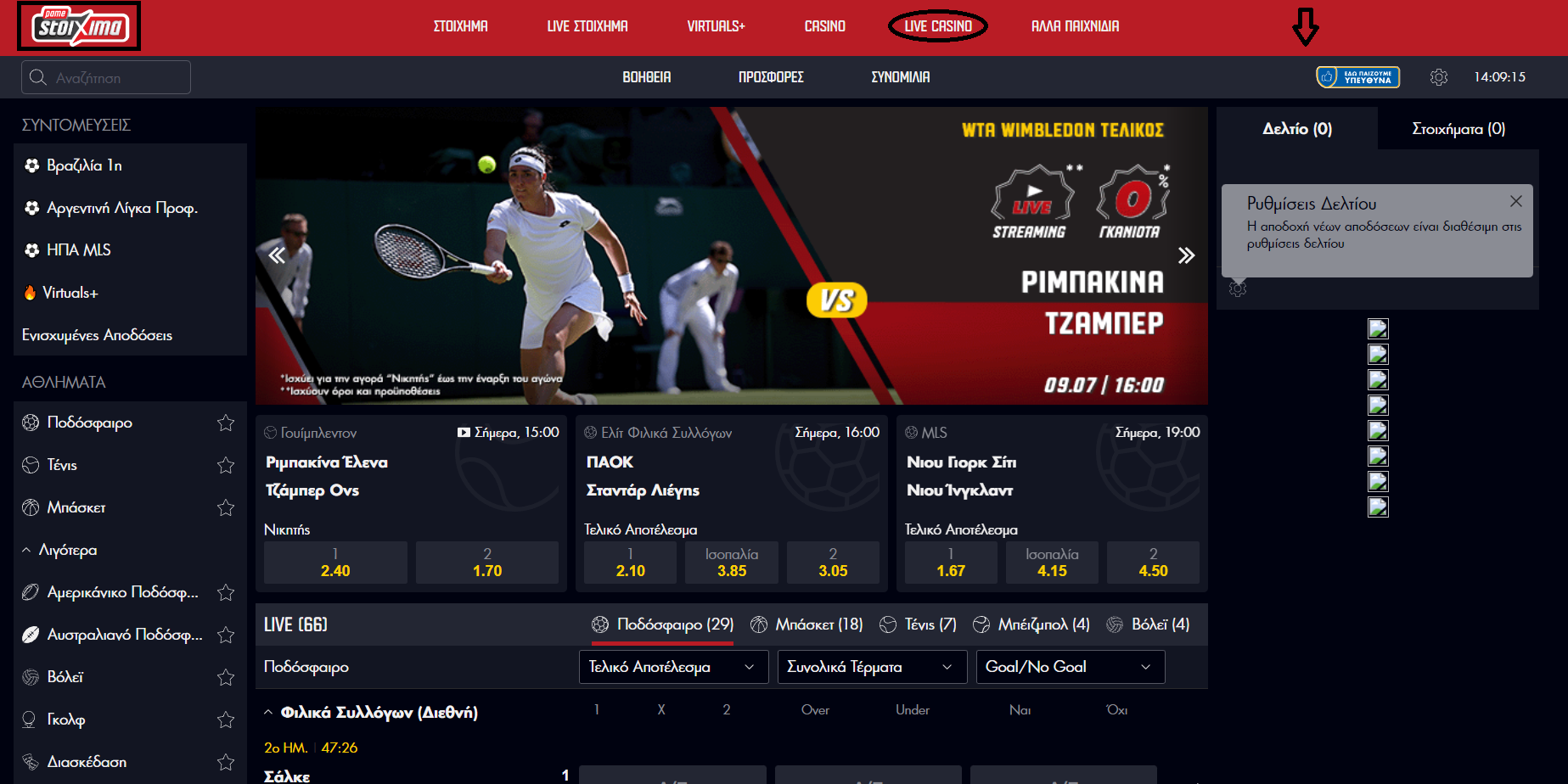Open ΣΥΝΟΜΙΛΙΑ link
1568x784 pixels.
(901, 77)
